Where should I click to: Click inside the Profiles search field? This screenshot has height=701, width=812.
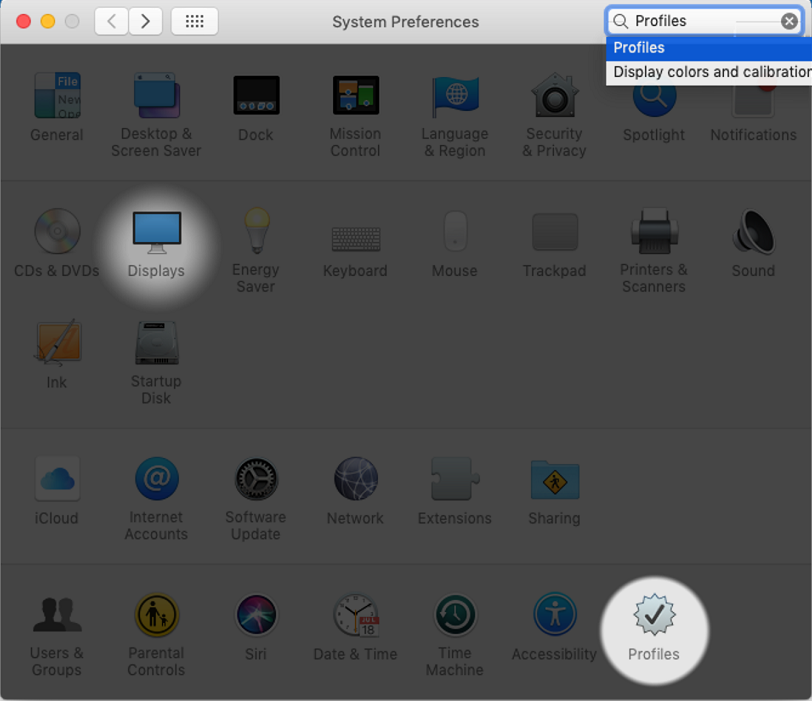pos(704,21)
